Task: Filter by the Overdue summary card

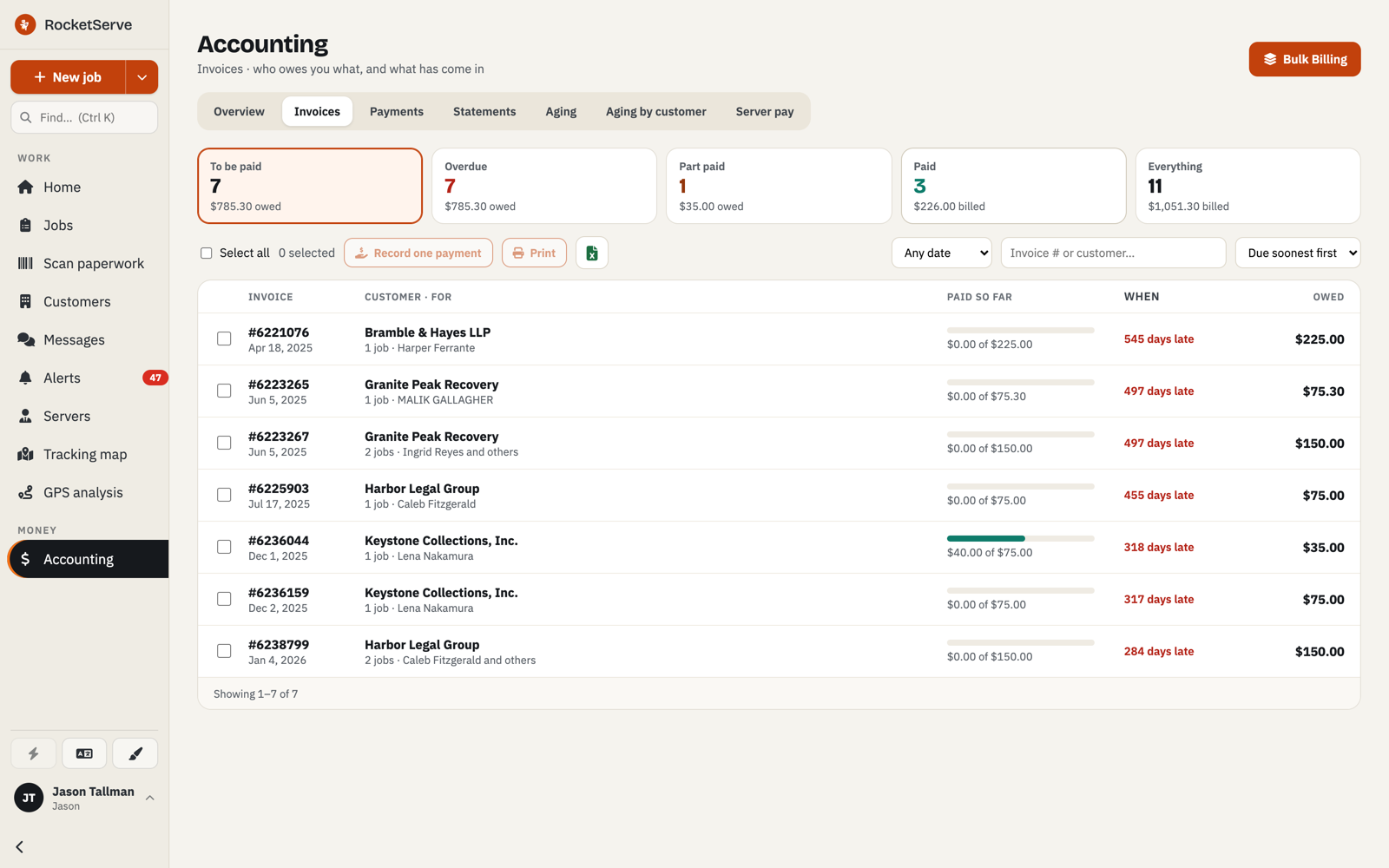Action: [x=544, y=186]
